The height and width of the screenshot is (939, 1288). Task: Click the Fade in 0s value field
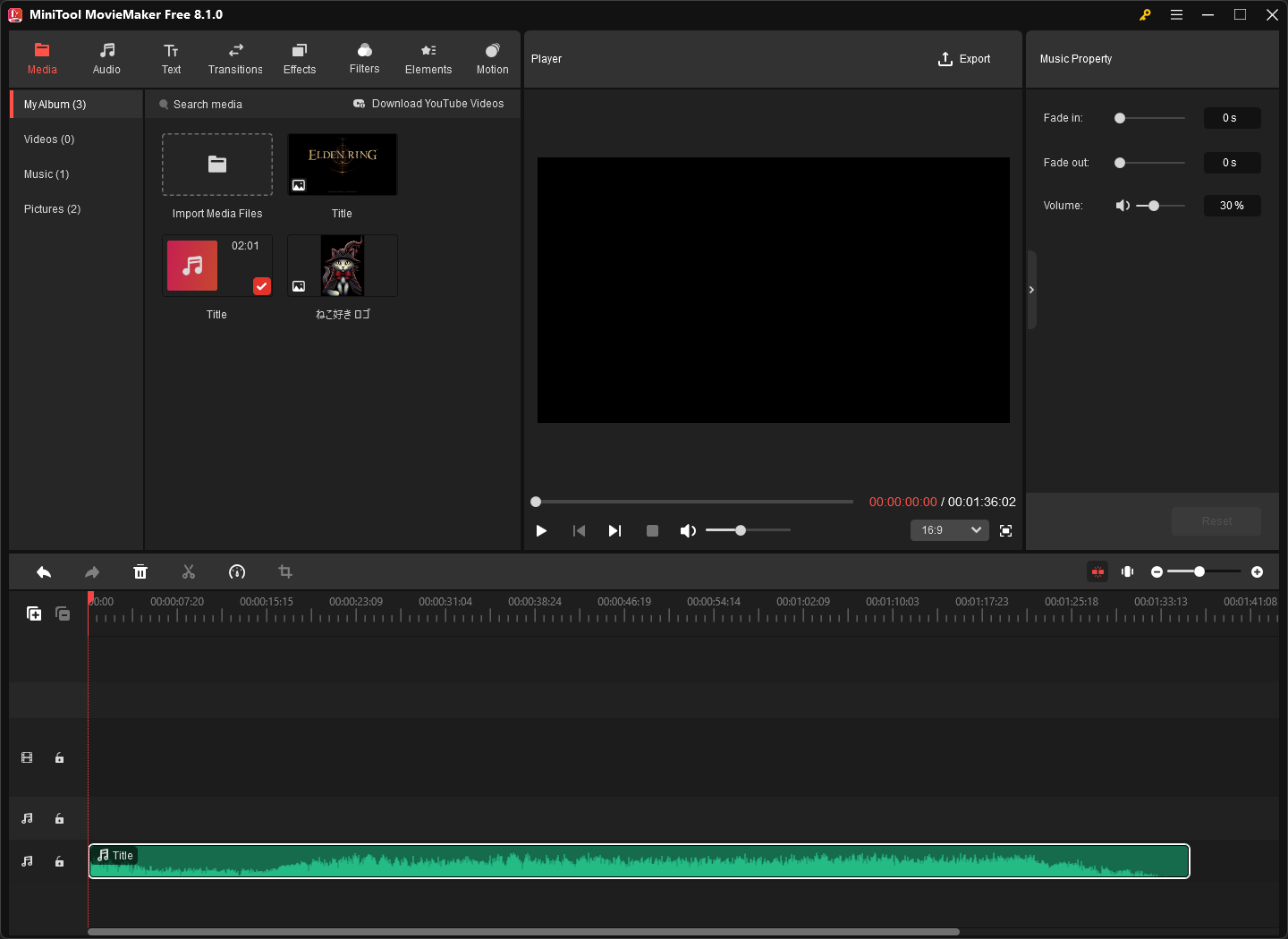(x=1232, y=118)
